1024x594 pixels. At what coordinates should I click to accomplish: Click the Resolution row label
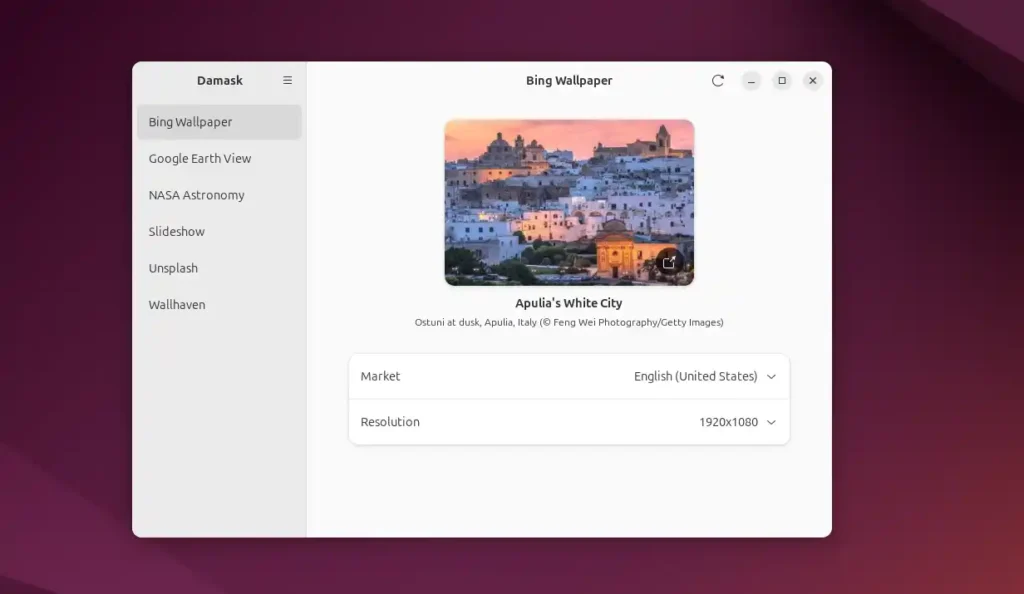coord(390,422)
